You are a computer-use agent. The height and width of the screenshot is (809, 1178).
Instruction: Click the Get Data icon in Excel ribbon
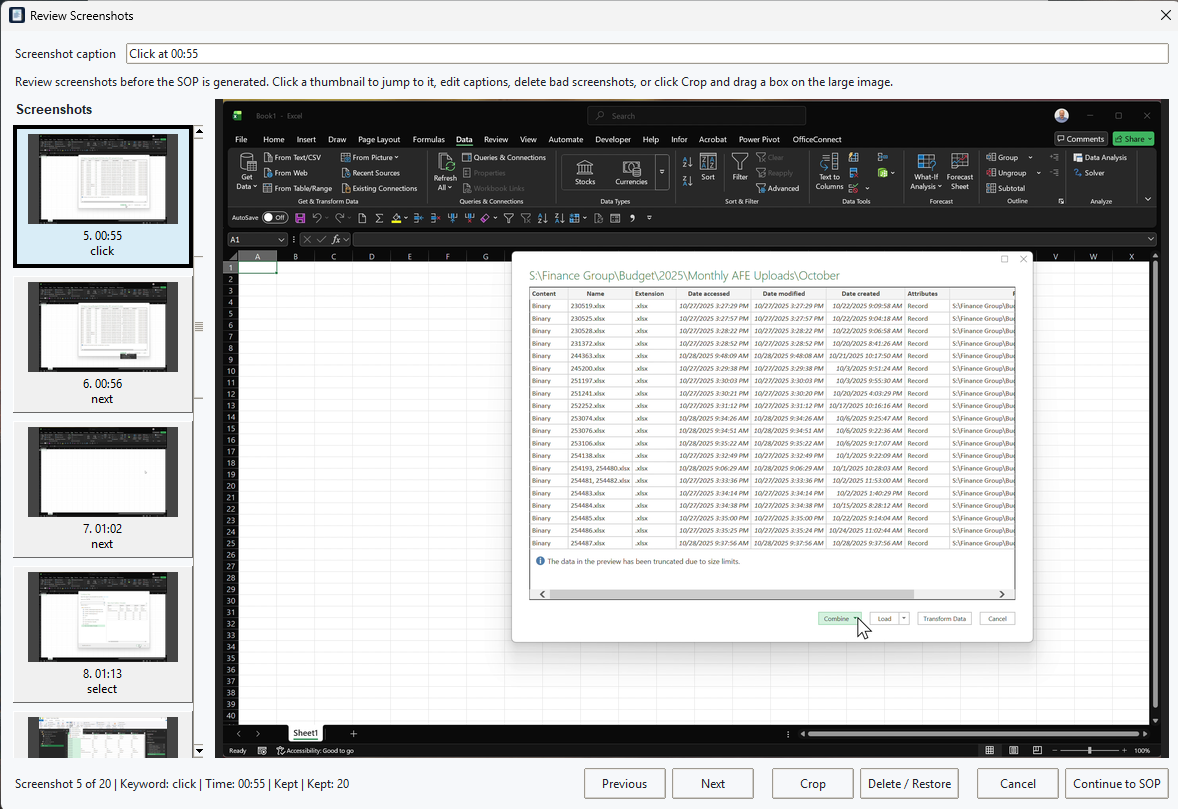[x=246, y=172]
